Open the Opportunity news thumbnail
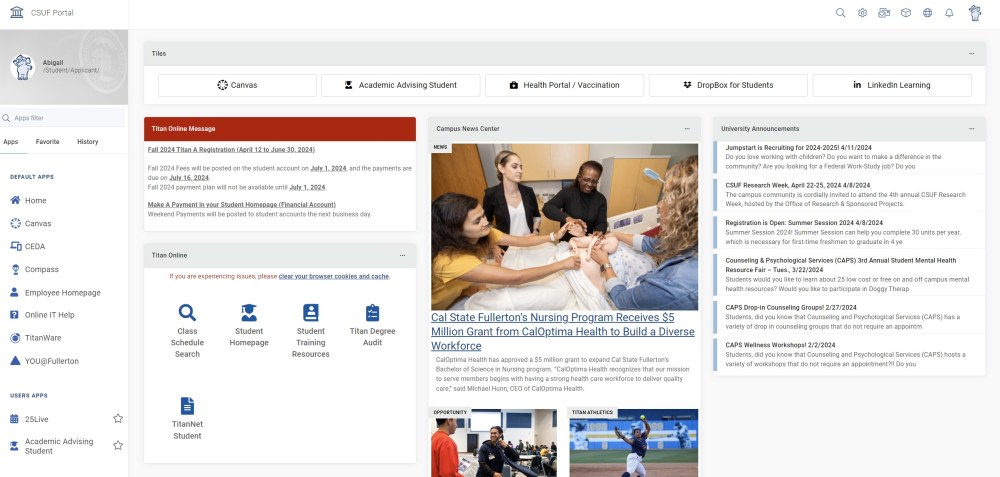Image resolution: width=1000 pixels, height=477 pixels. (494, 443)
